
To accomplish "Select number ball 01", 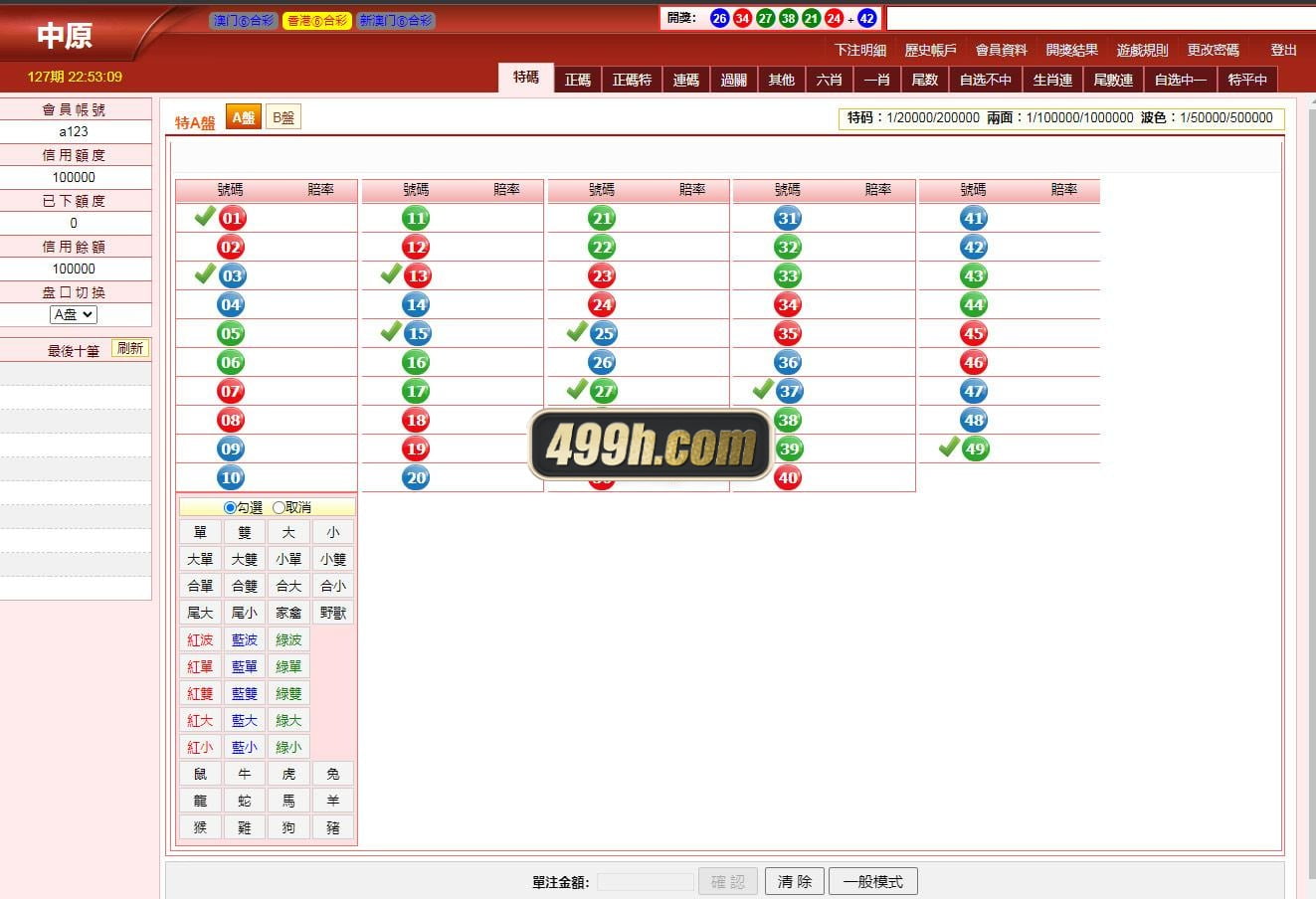I will pos(232,218).
